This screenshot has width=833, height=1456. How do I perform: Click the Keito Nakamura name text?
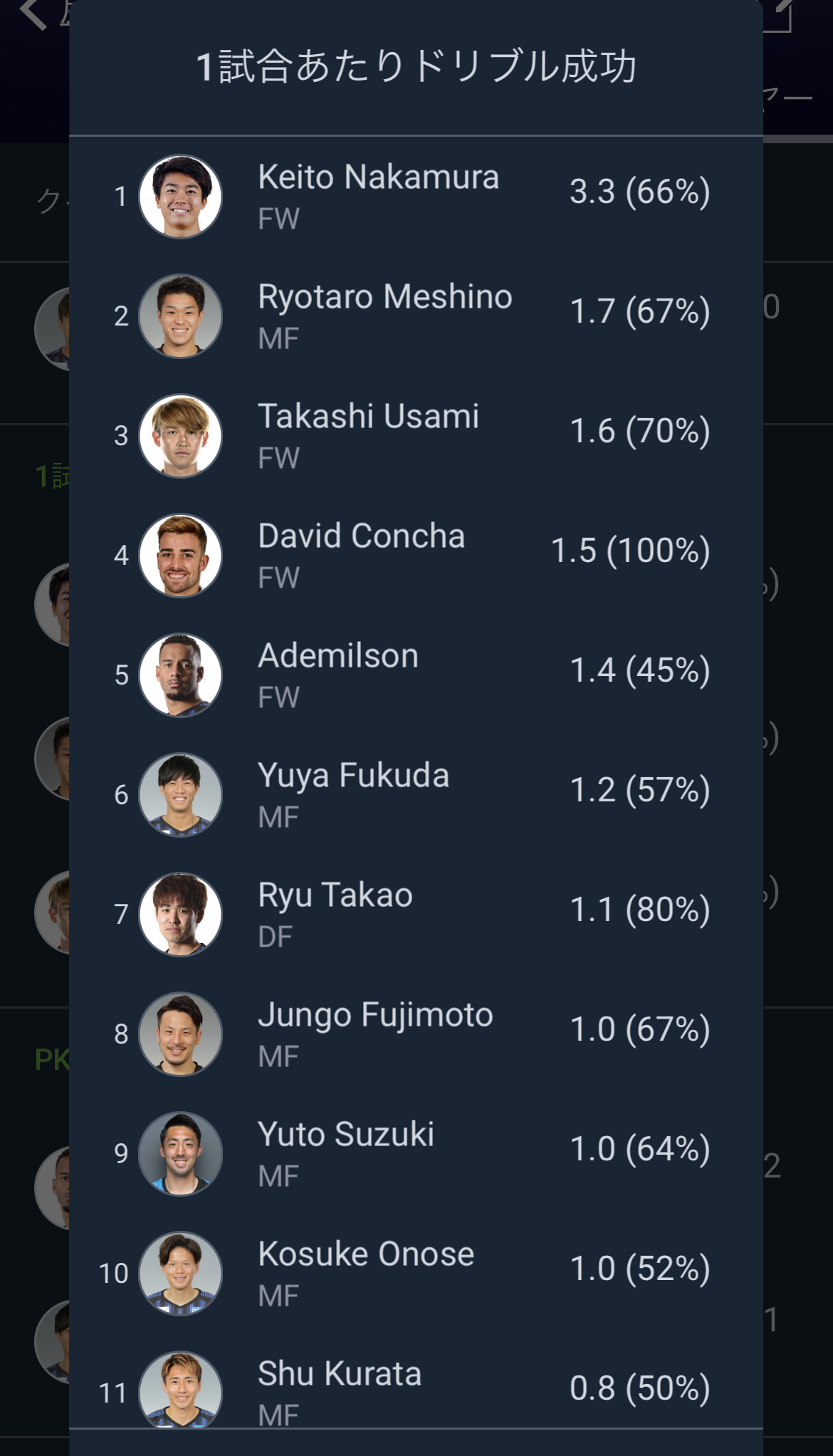point(378,177)
